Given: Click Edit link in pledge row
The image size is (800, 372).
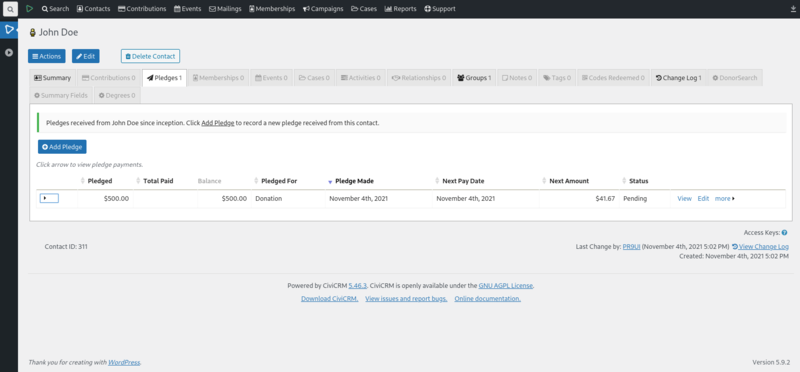Looking at the screenshot, I should tap(703, 199).
